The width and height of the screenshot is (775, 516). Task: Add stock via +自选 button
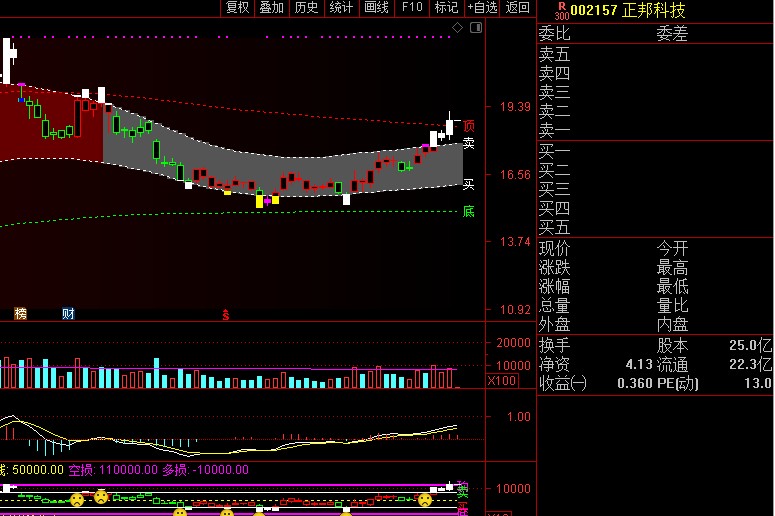click(x=481, y=8)
